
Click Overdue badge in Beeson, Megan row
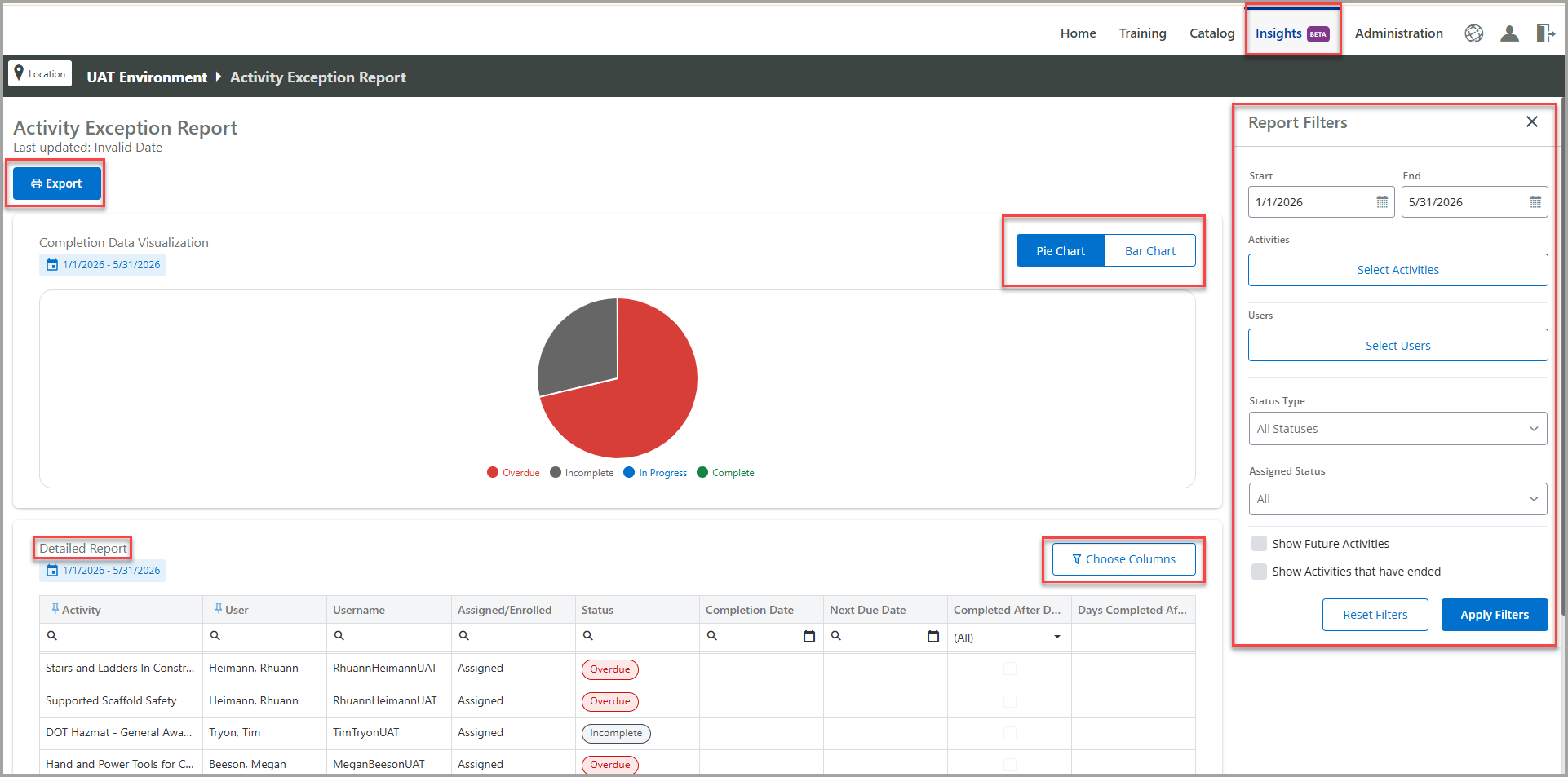click(610, 765)
